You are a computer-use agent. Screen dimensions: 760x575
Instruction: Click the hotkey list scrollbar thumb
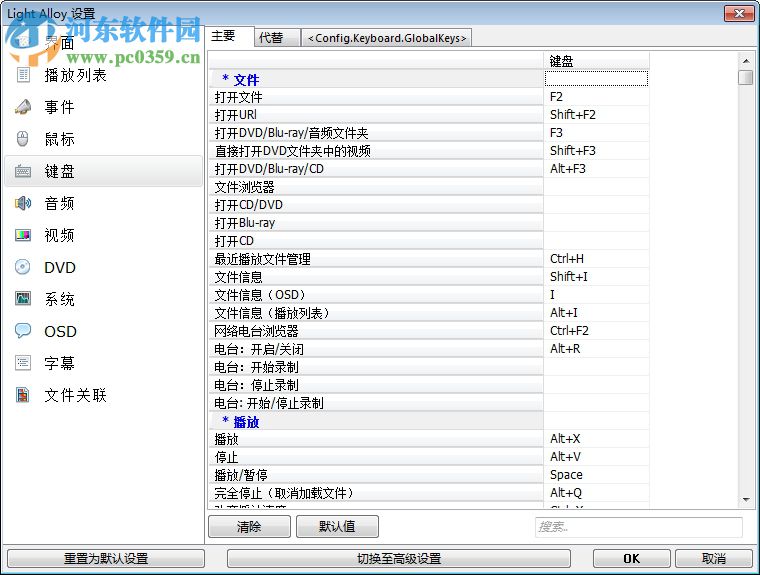pyautogui.click(x=745, y=77)
